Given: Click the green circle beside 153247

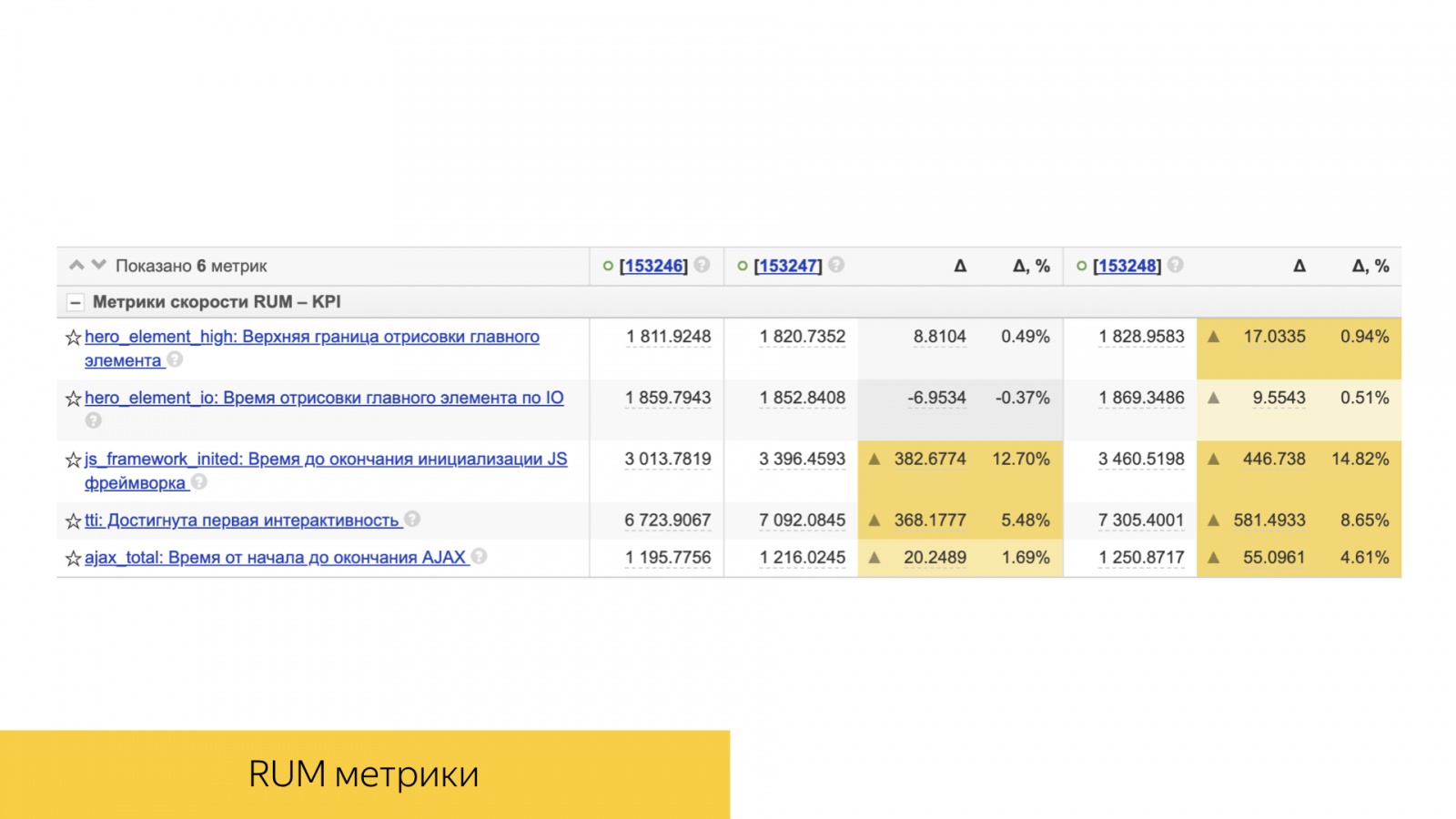Looking at the screenshot, I should point(741,266).
